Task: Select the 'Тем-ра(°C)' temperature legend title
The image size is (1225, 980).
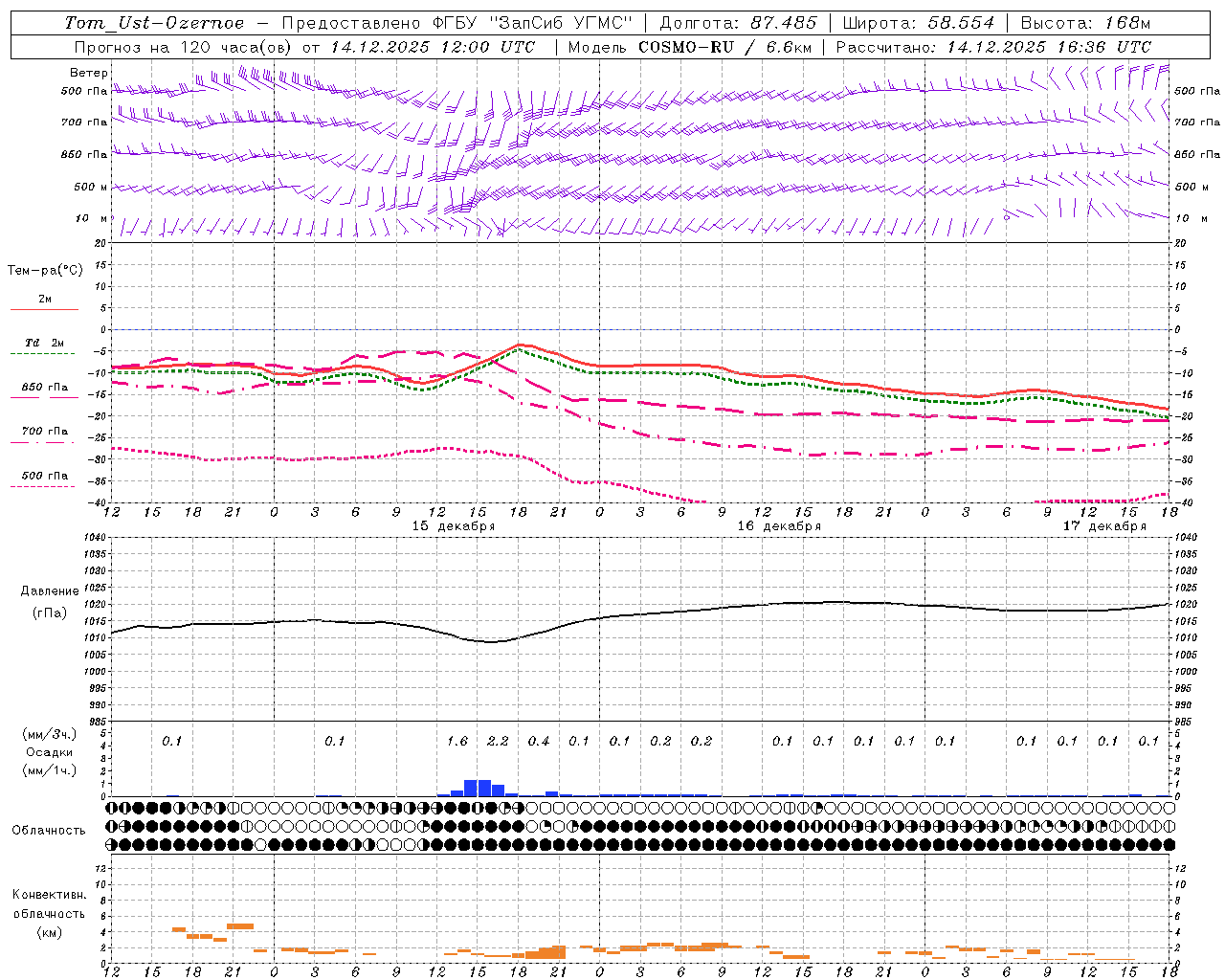Action: pyautogui.click(x=45, y=271)
